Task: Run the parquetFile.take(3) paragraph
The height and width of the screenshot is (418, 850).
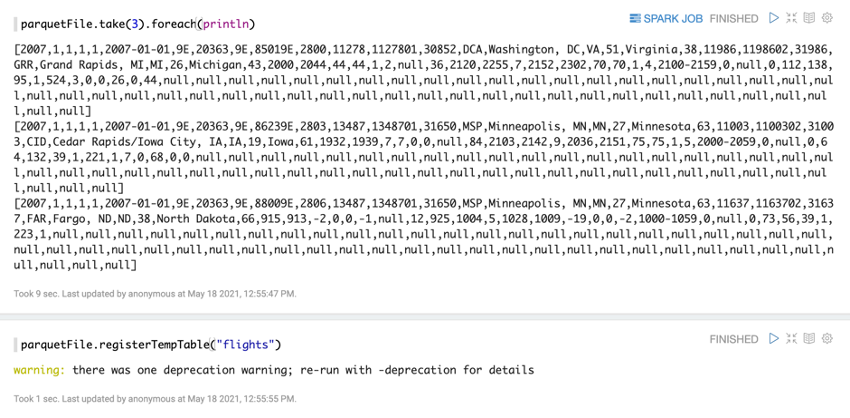Action: click(x=774, y=18)
